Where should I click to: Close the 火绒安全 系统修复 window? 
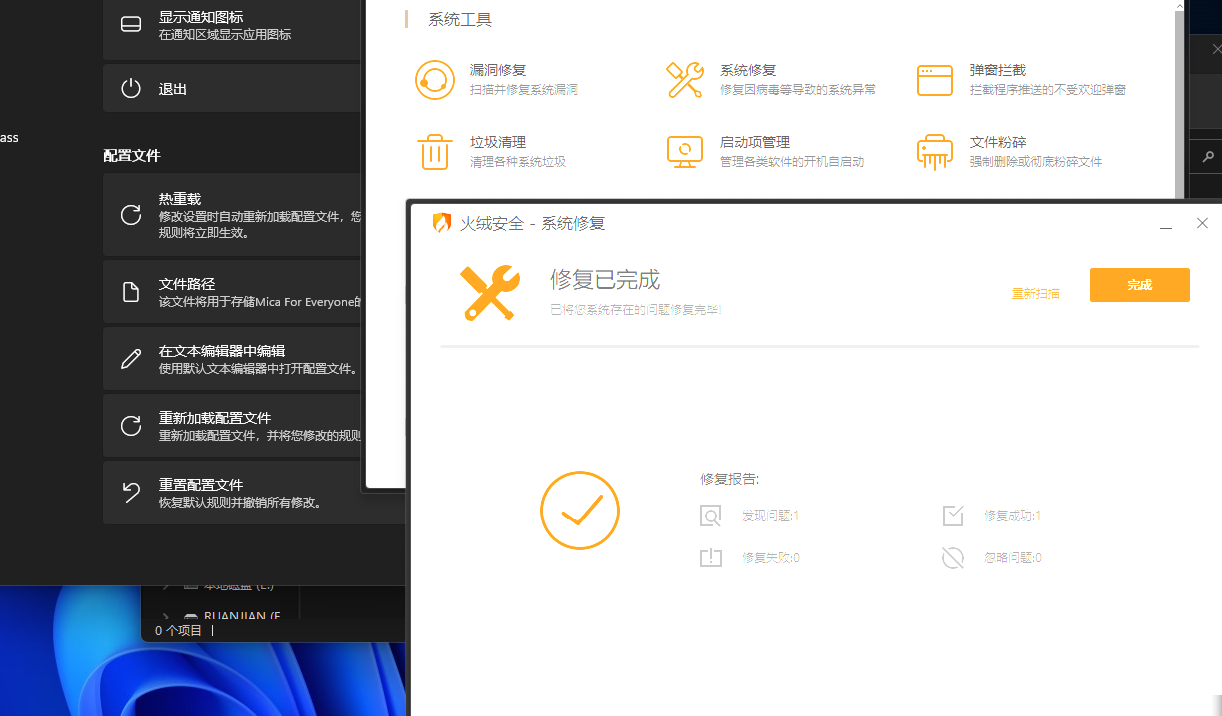point(1203,224)
